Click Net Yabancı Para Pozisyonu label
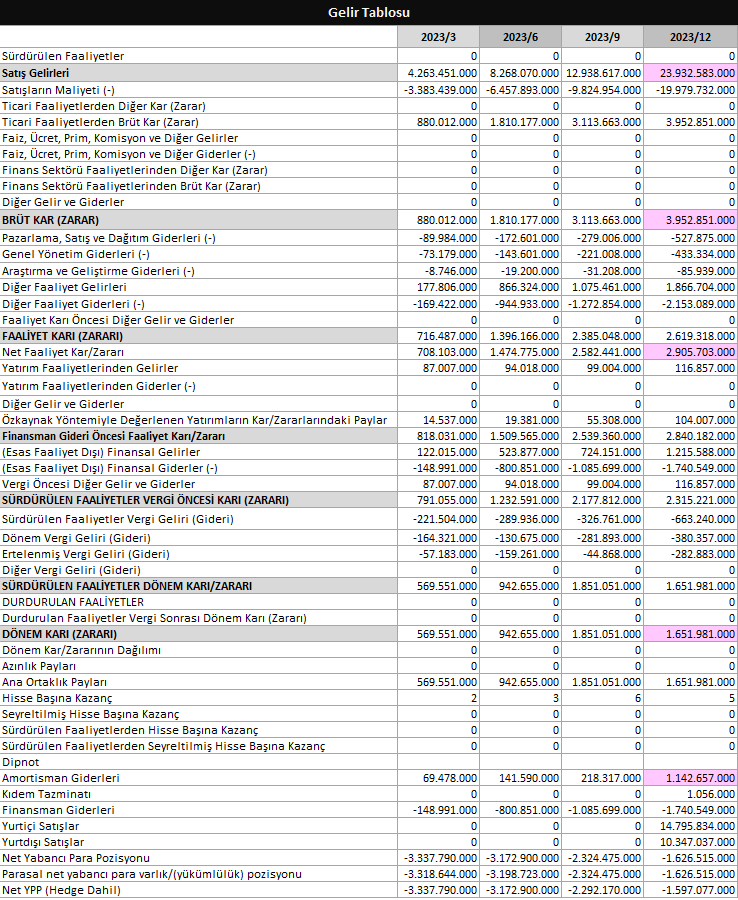Screen dimensions: 738x900 (x=76, y=859)
